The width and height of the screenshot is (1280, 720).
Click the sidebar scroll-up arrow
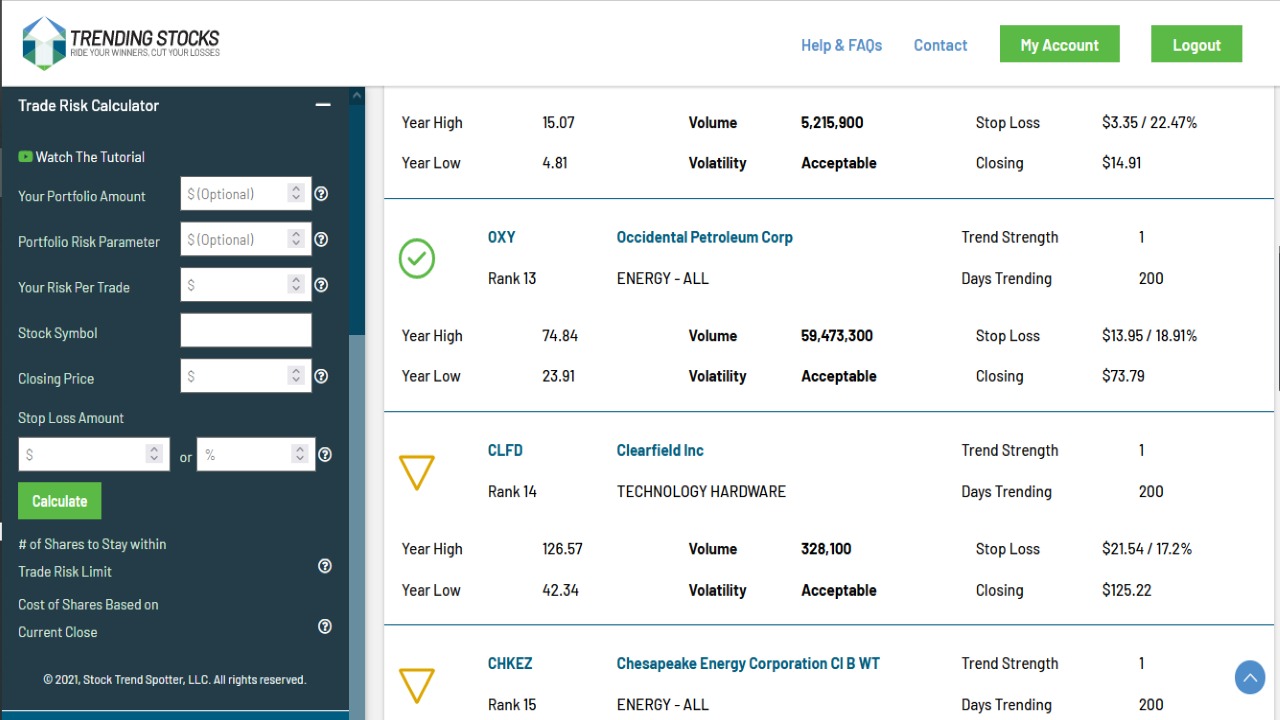[357, 96]
